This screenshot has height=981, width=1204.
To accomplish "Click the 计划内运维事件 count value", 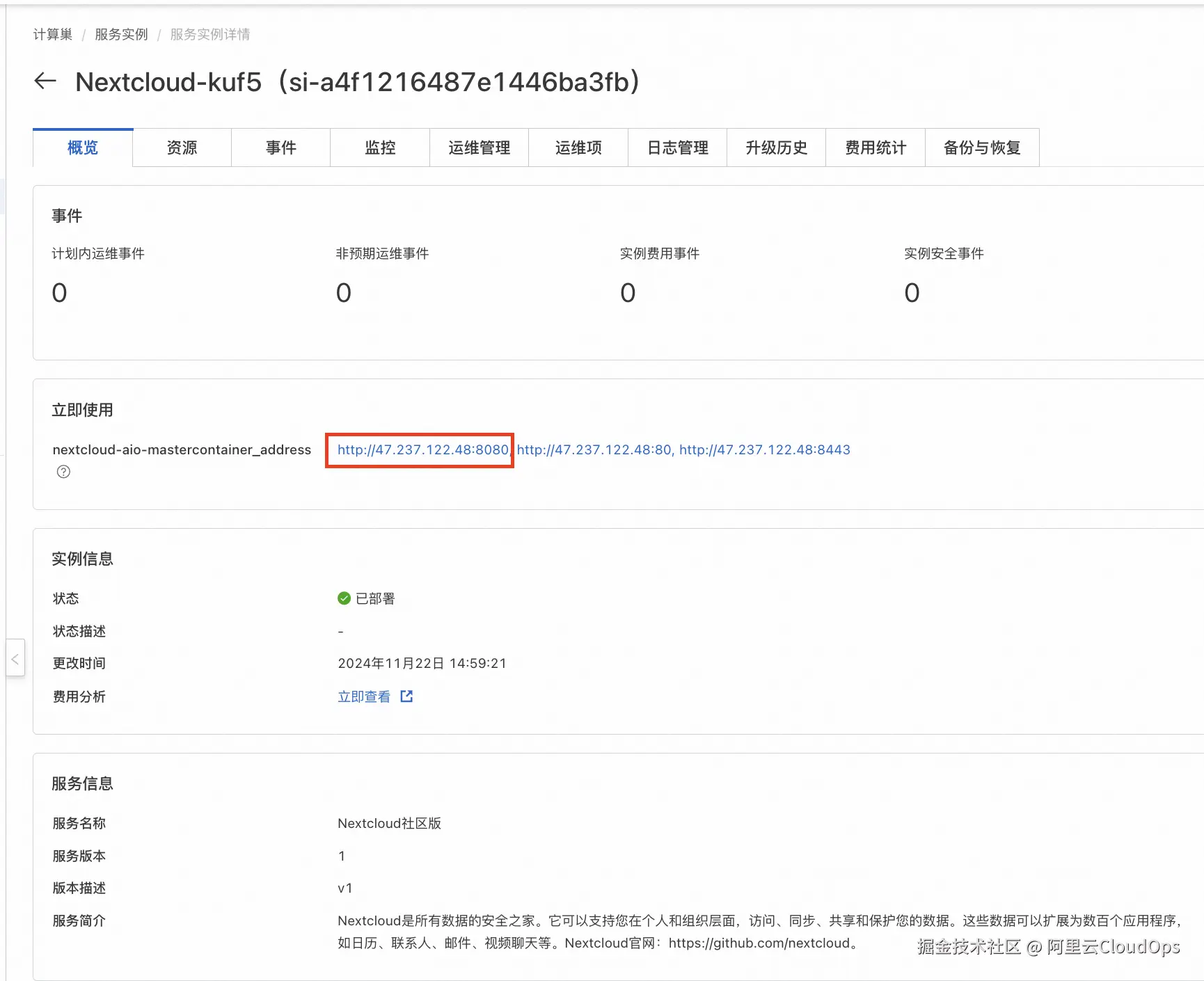I will click(60, 293).
